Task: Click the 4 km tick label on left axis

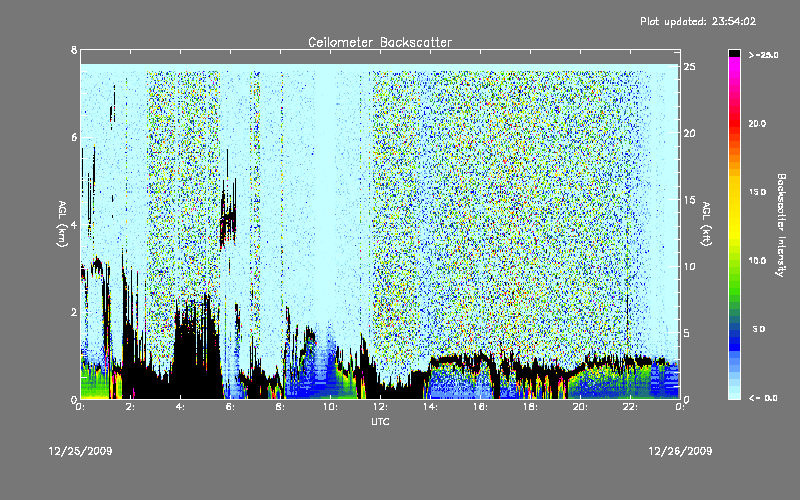Action: 74,224
